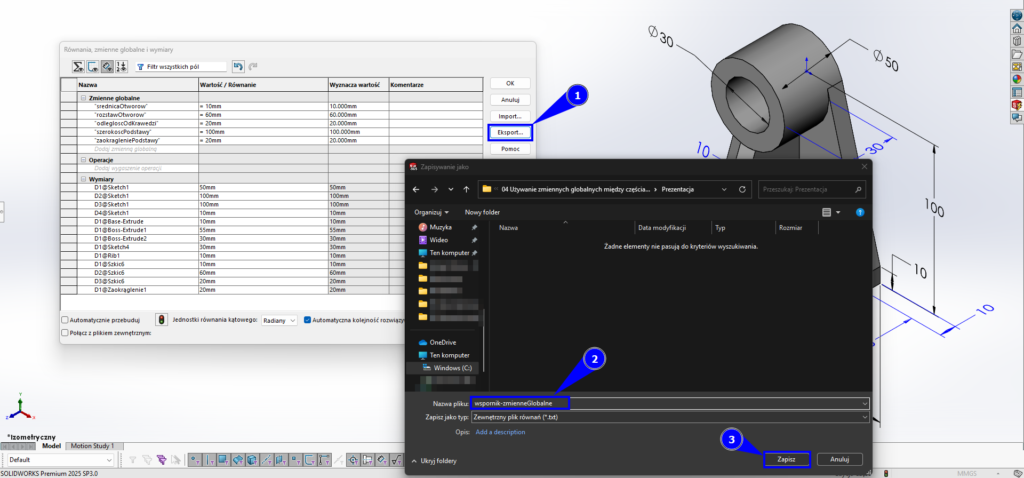Click the Import... button
The width and height of the screenshot is (1024, 478).
coord(510,116)
